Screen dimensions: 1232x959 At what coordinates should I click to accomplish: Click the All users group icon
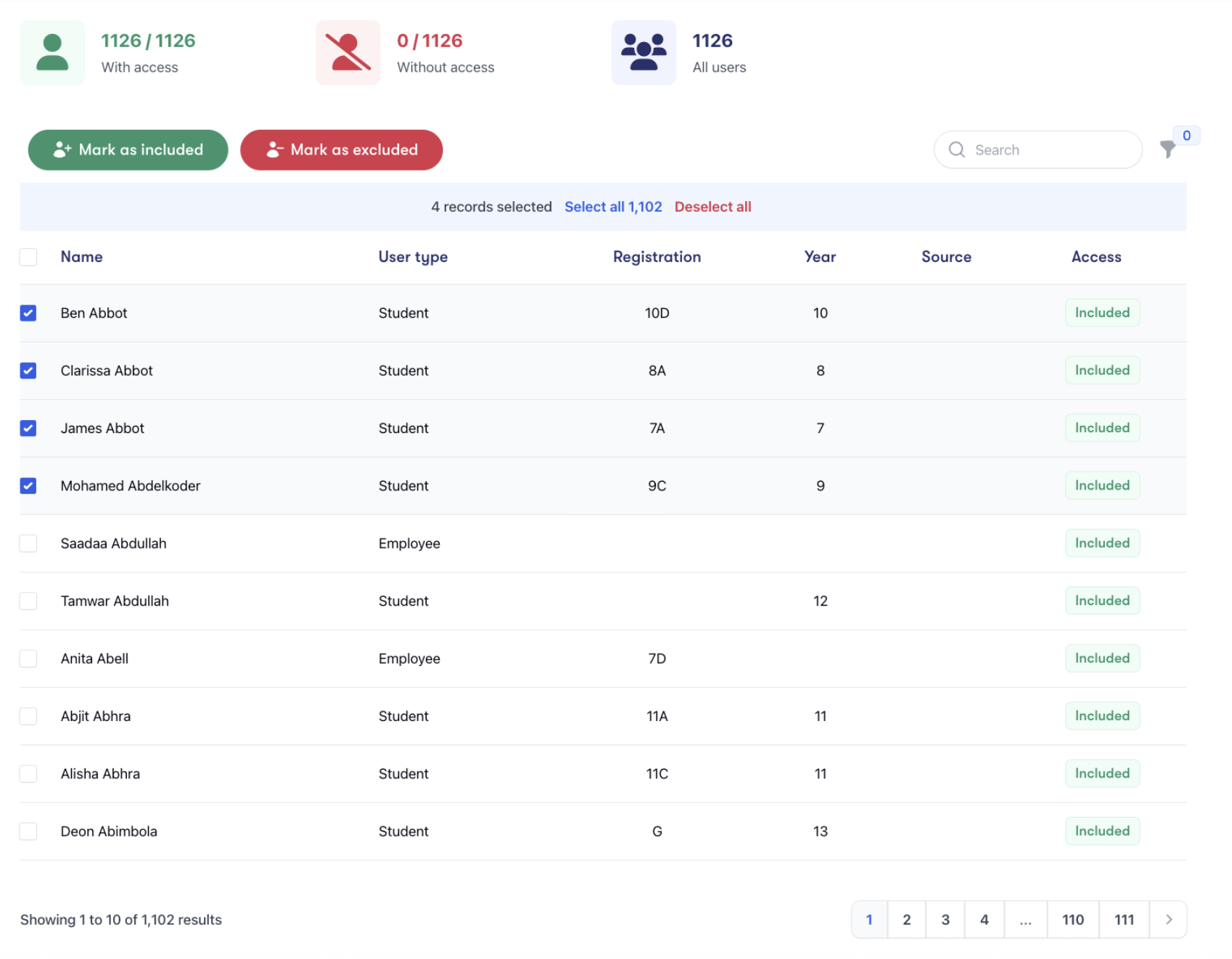coord(643,53)
